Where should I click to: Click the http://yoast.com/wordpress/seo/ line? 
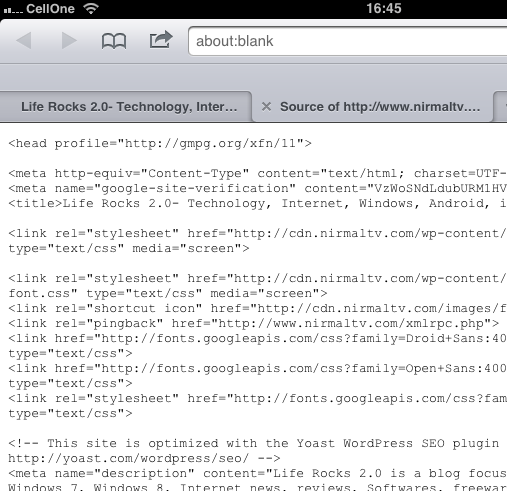click(144, 459)
